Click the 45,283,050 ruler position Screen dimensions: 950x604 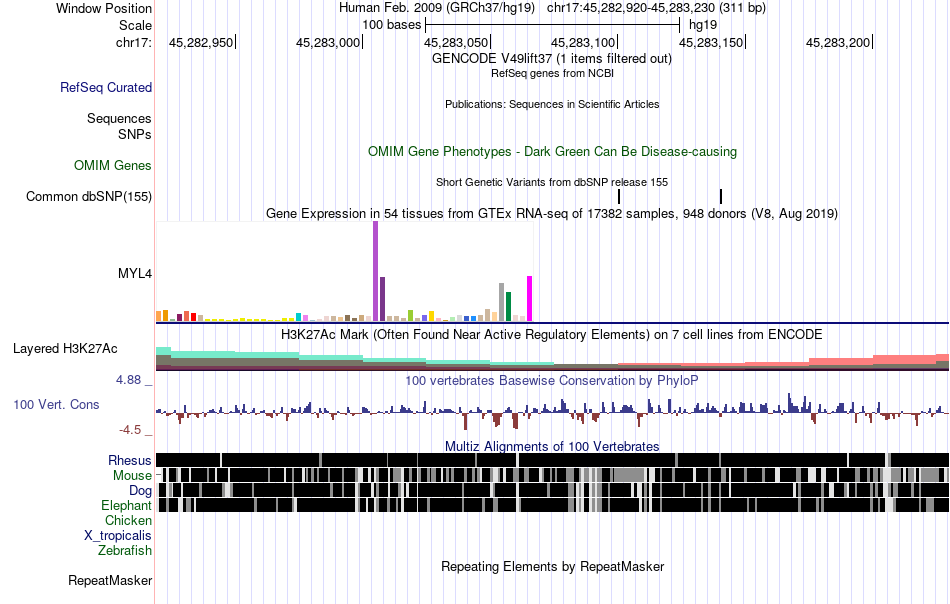[x=456, y=42]
